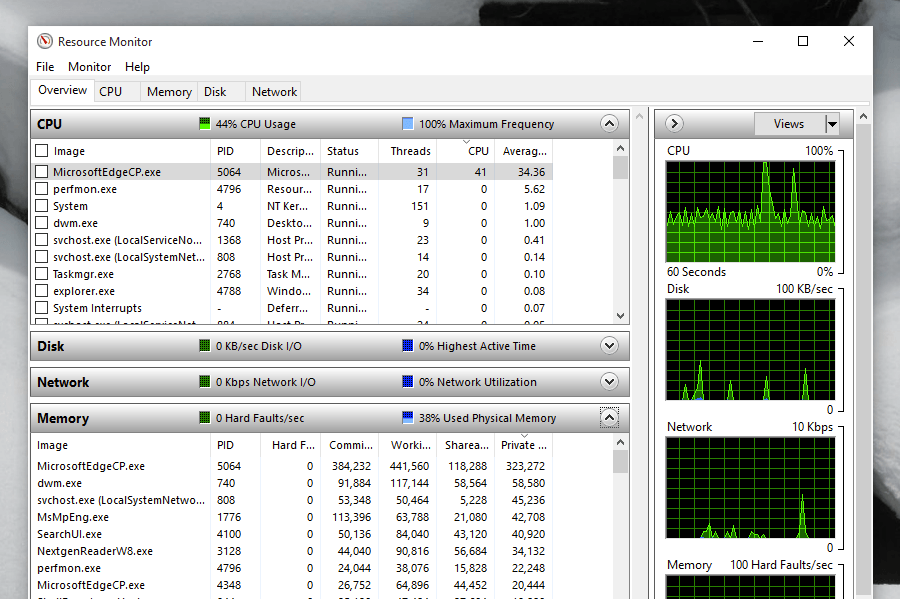Viewport: 900px width, 599px height.
Task: Click the blue Maximum Frequency indicator square
Action: 408,123
